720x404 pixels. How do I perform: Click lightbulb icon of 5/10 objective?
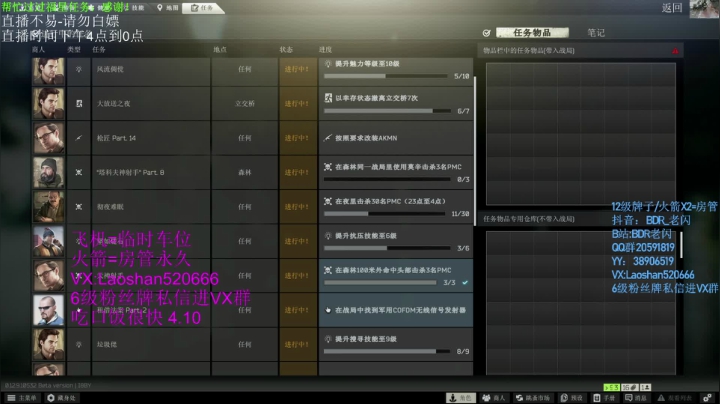[328, 64]
